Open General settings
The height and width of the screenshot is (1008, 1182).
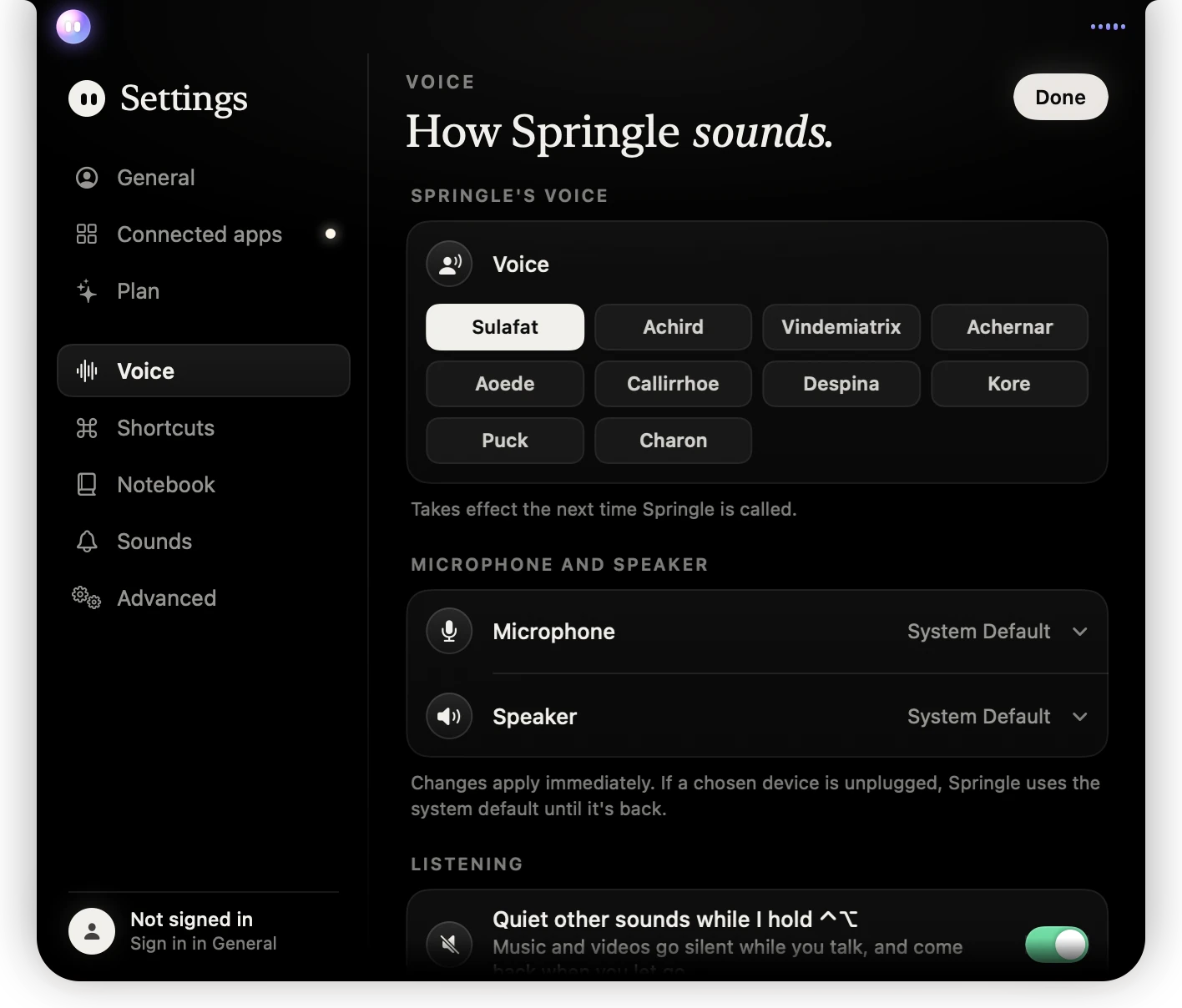pyautogui.click(x=204, y=178)
